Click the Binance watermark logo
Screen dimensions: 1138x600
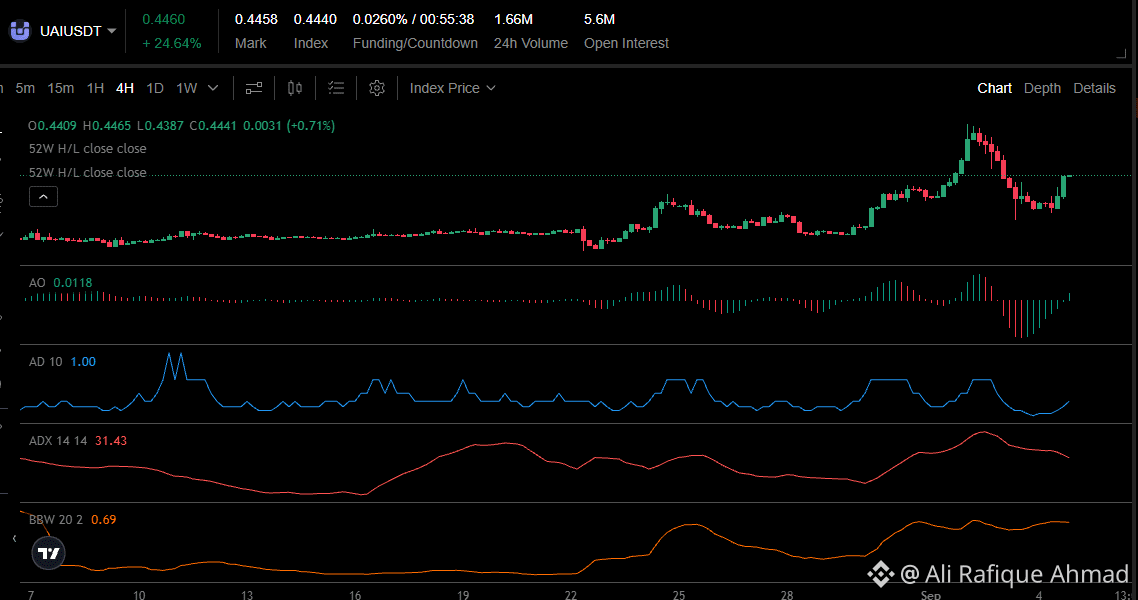tap(881, 574)
